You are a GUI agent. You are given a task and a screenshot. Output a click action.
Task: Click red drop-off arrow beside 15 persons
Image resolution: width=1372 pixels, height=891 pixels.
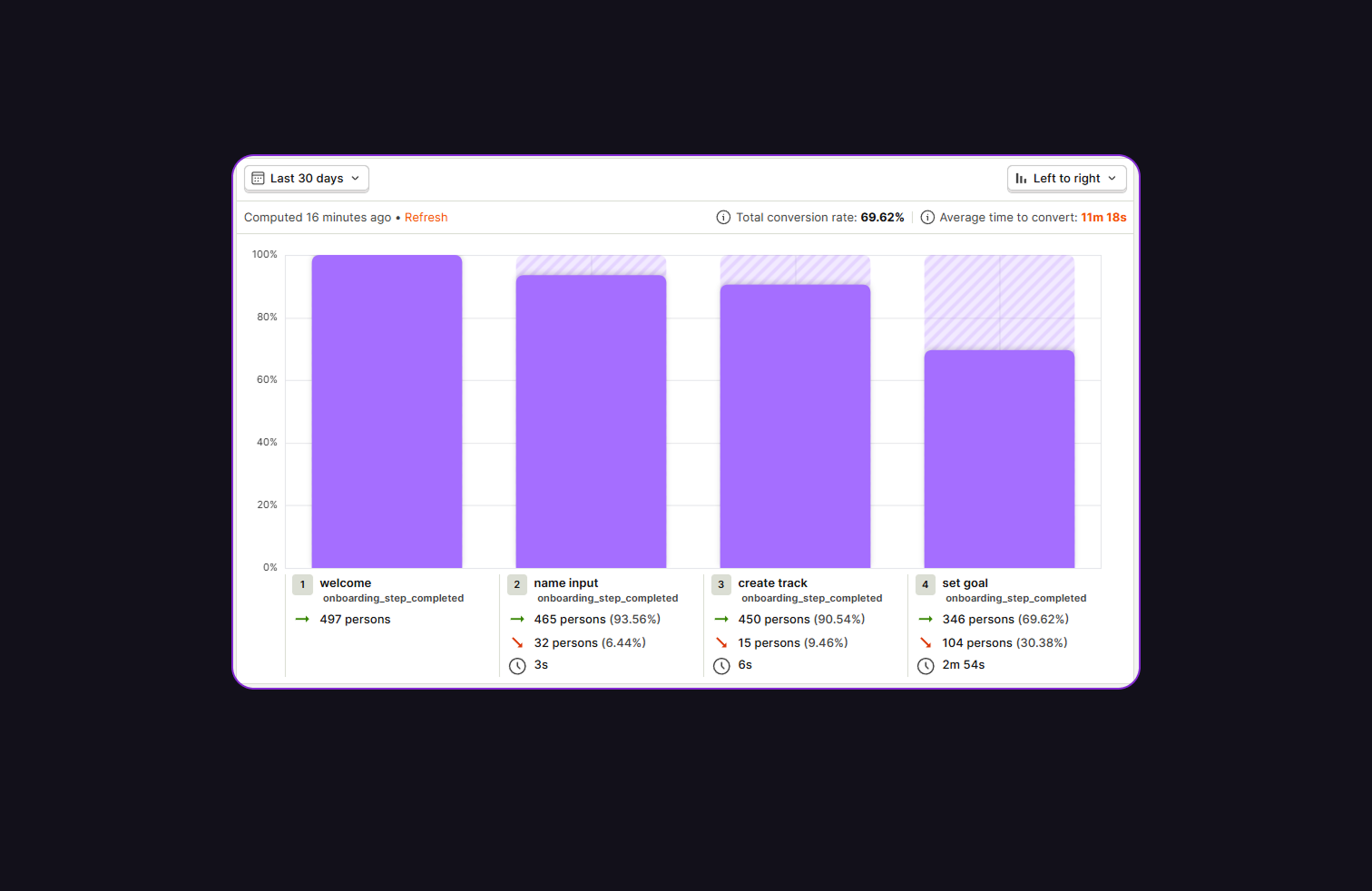coord(721,643)
